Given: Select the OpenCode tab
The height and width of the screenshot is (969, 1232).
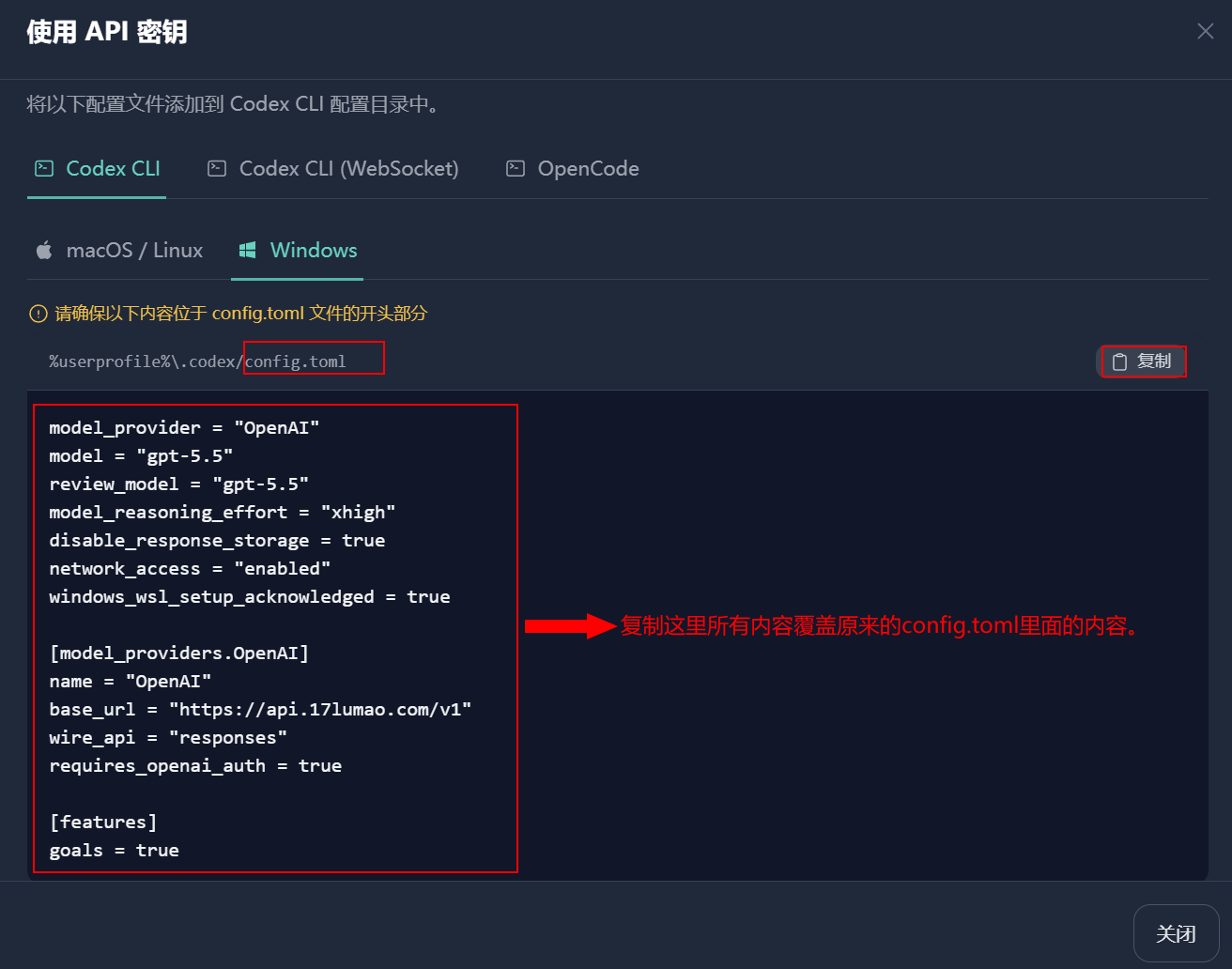Looking at the screenshot, I should tap(573, 169).
